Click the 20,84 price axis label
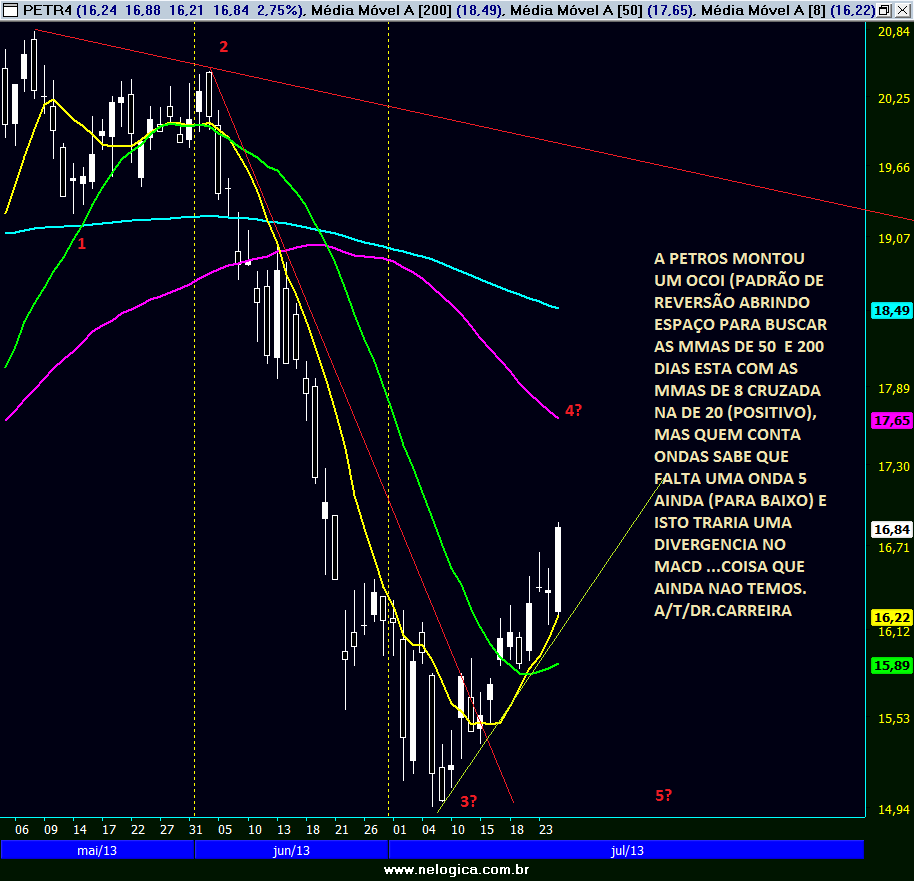Viewport: 914px width, 881px height. click(x=894, y=32)
